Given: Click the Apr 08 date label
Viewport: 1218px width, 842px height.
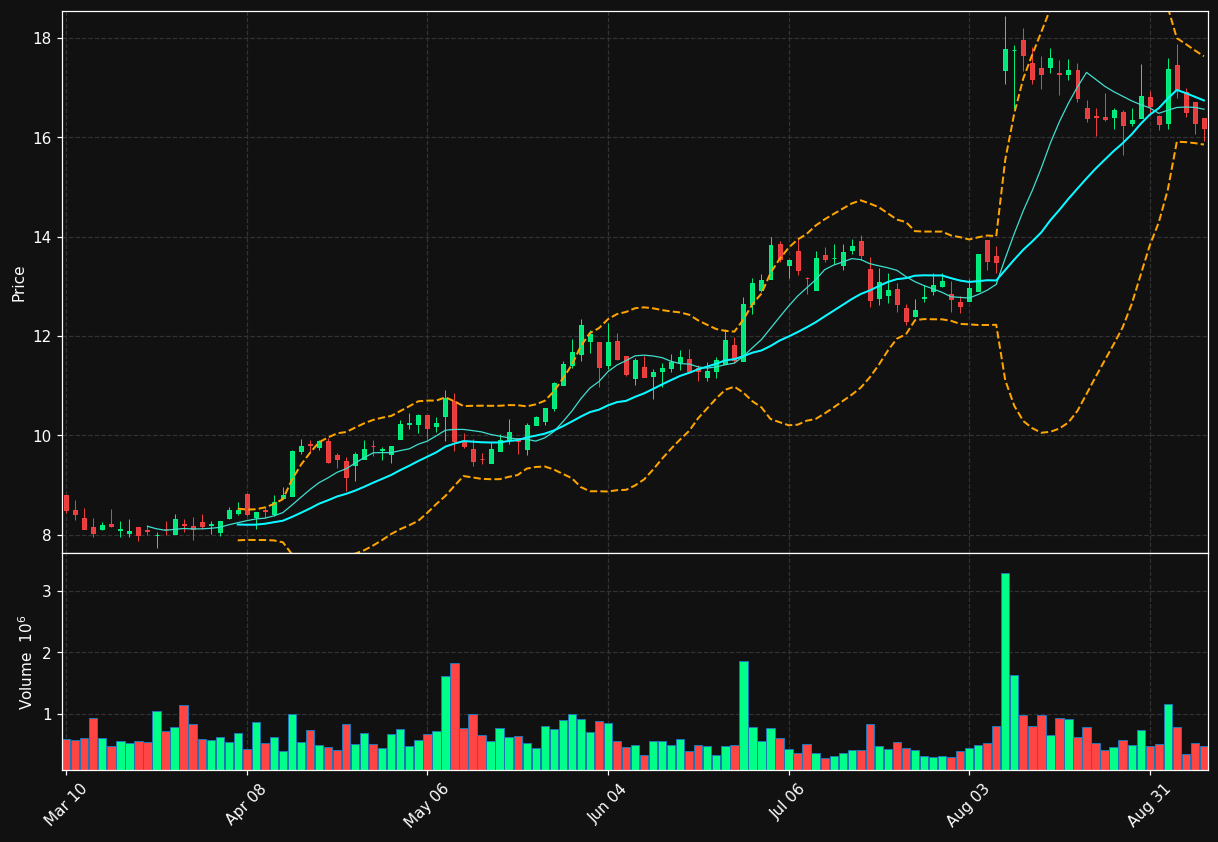Looking at the screenshot, I should (246, 804).
